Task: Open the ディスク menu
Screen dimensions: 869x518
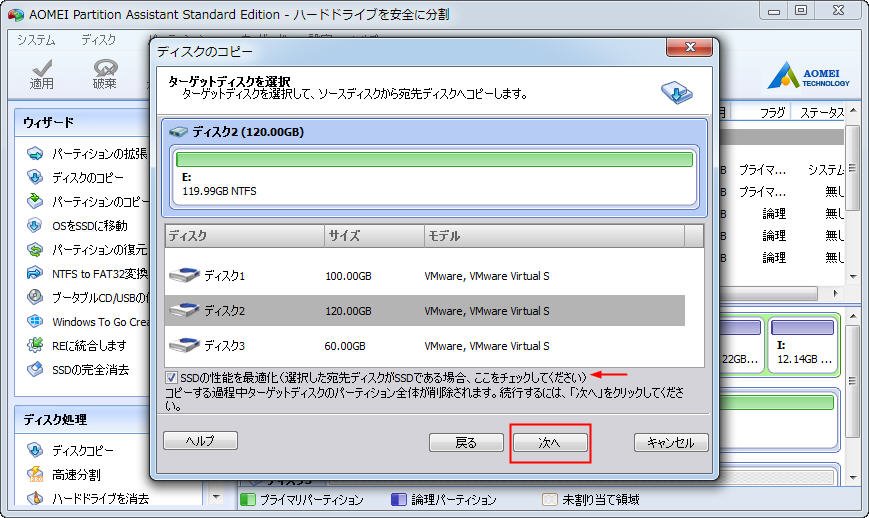Action: (x=99, y=40)
